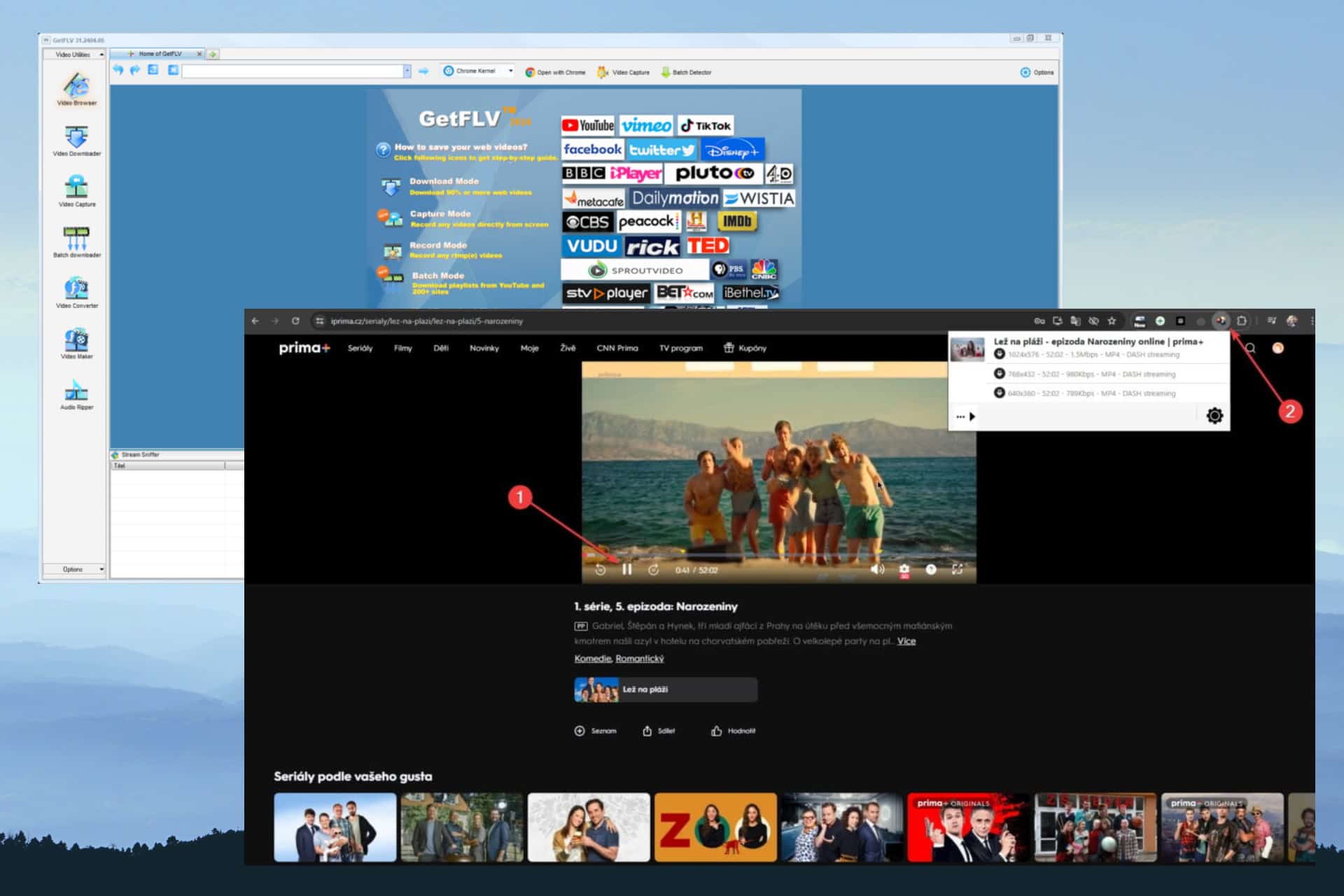
Task: Click GetFLV address input field
Action: point(293,71)
